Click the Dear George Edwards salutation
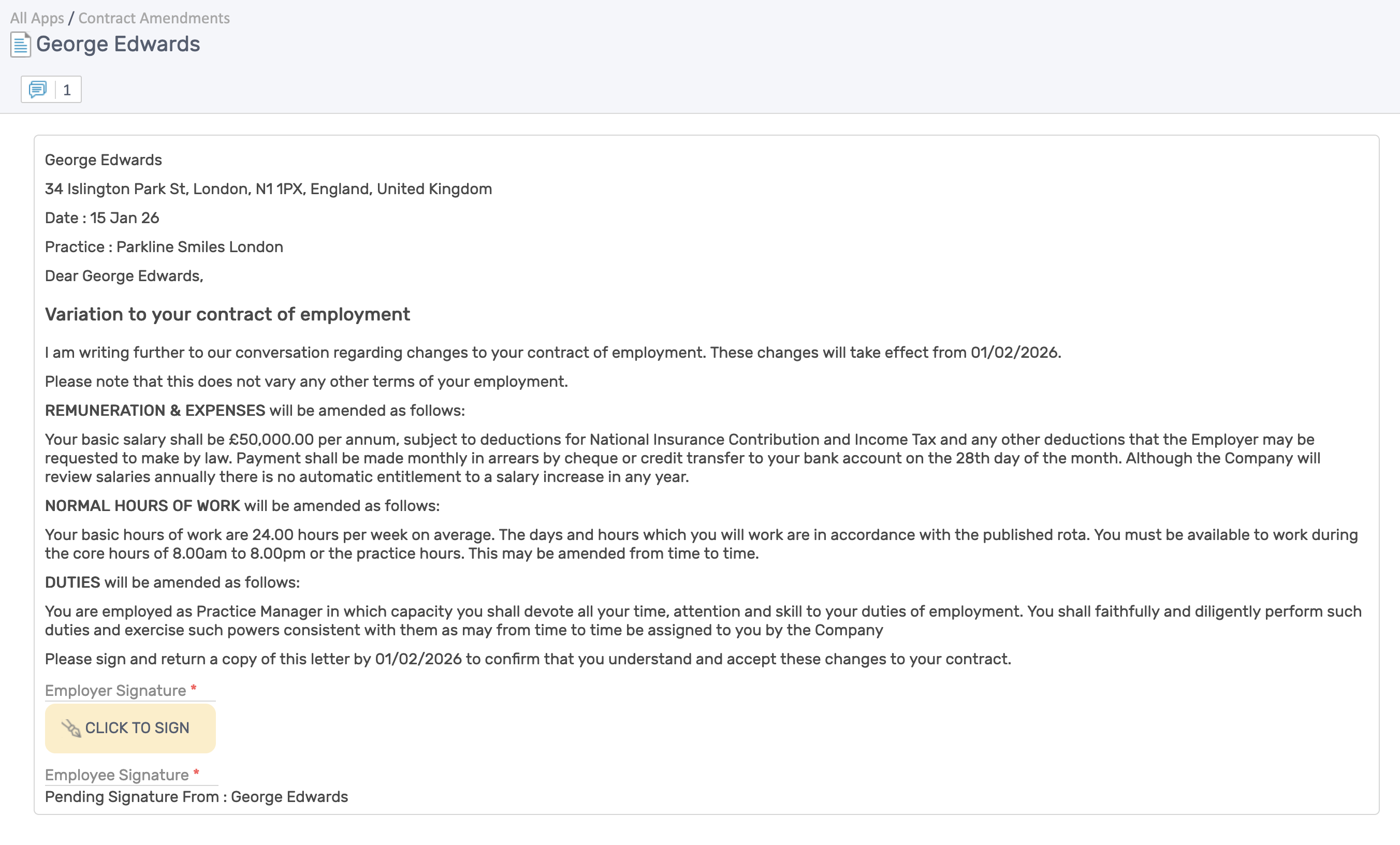The image size is (1400, 845). [x=124, y=275]
